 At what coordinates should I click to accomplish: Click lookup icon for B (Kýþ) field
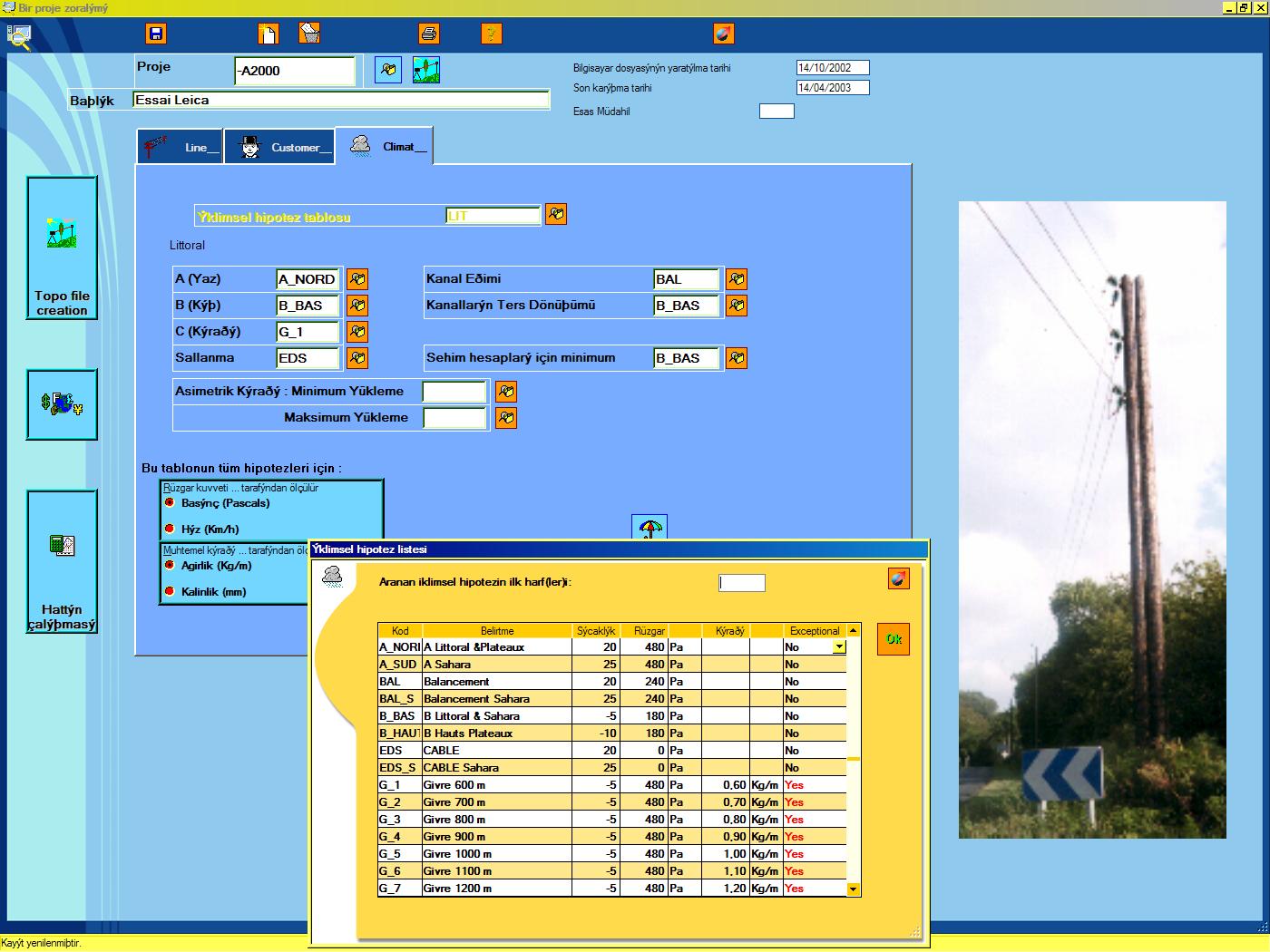pos(357,306)
